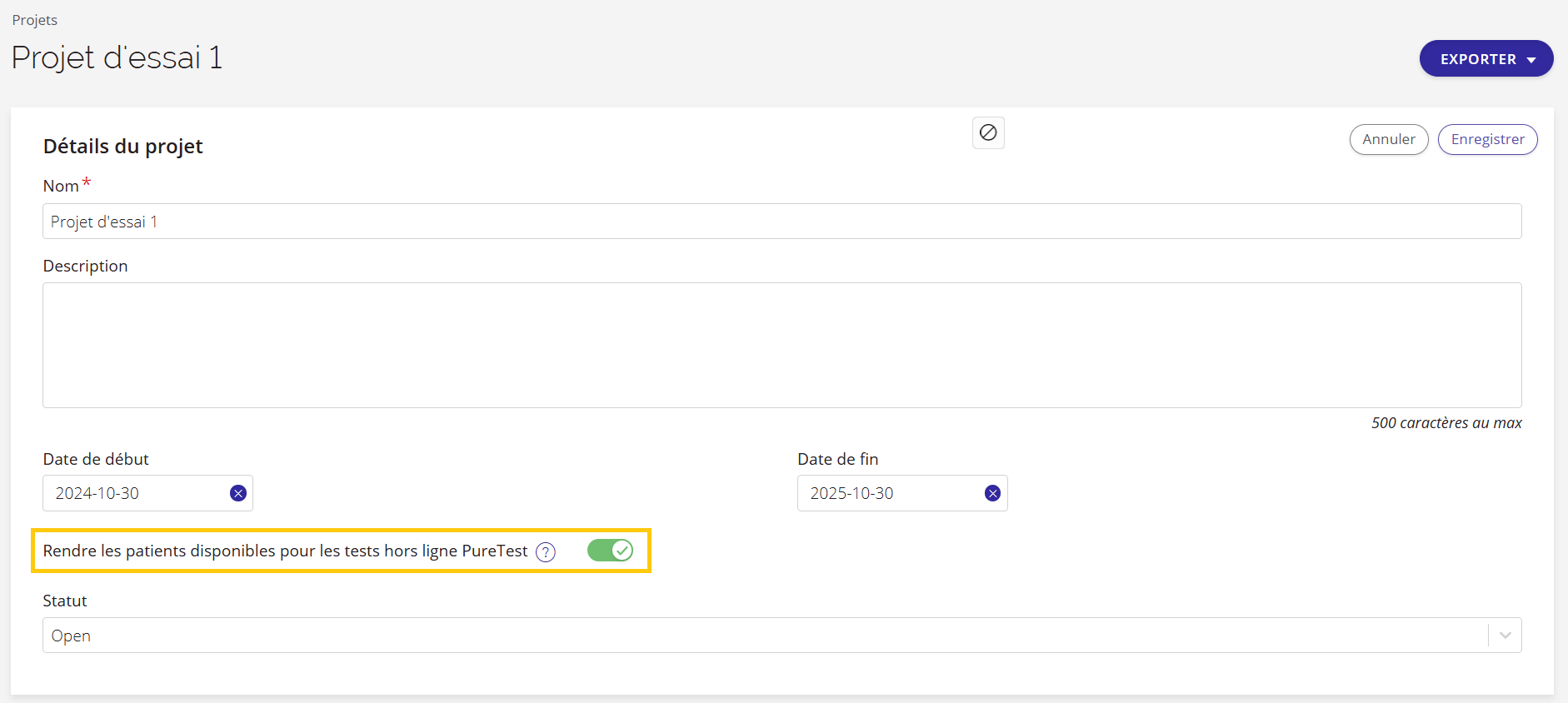Toggle patients available for PureTest offline tests
This screenshot has height=703, width=1568.
coord(611,551)
